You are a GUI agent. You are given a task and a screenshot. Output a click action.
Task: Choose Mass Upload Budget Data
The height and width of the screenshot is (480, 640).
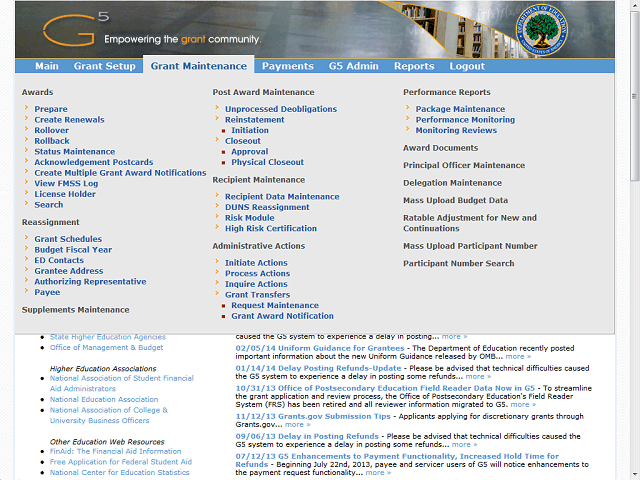[x=456, y=200]
